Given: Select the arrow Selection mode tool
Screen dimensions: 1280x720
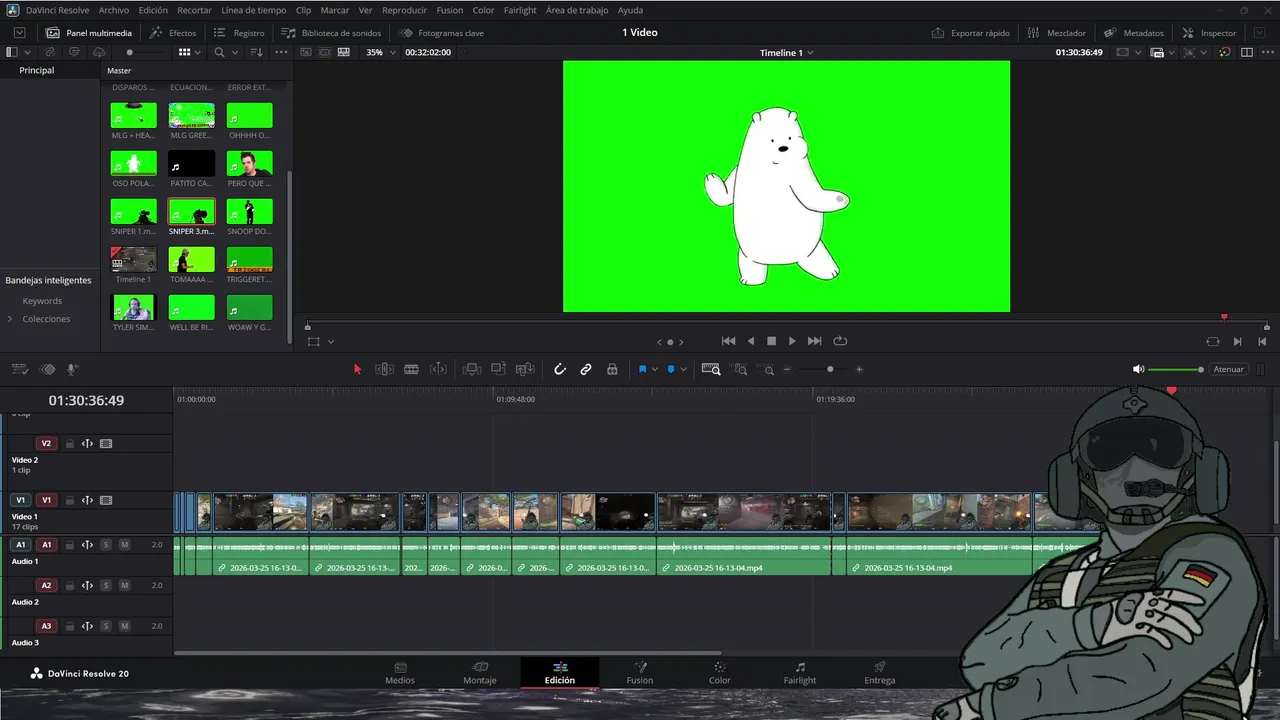Looking at the screenshot, I should pyautogui.click(x=357, y=369).
